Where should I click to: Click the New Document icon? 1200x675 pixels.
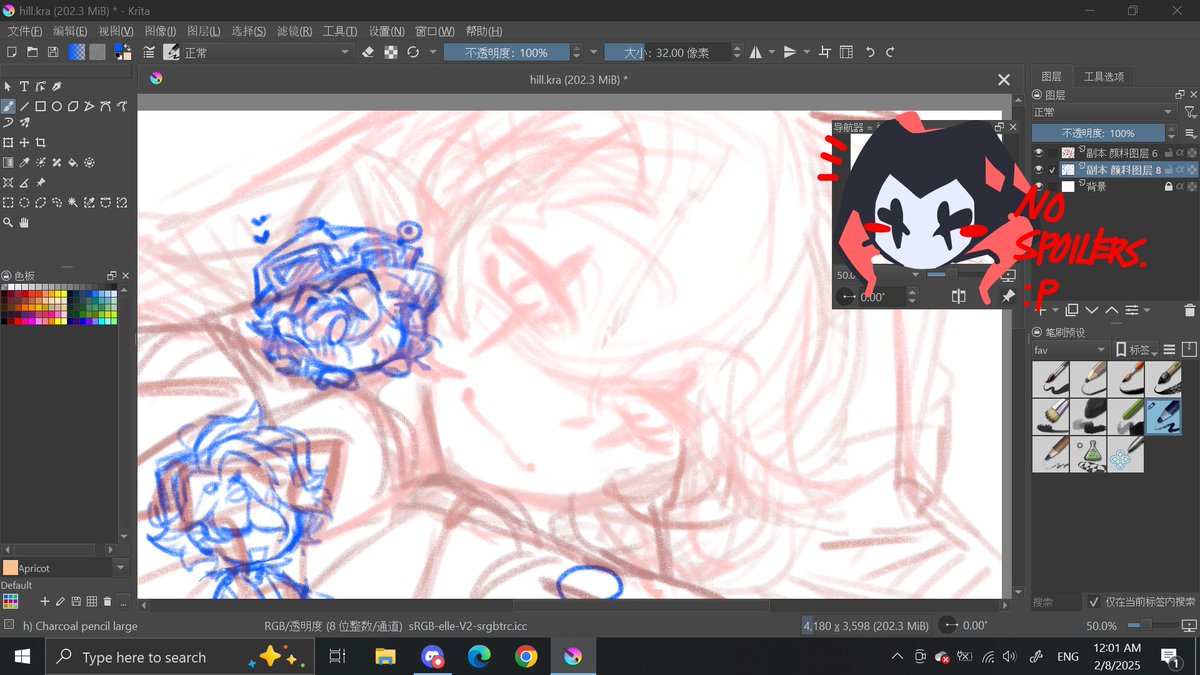[x=11, y=52]
